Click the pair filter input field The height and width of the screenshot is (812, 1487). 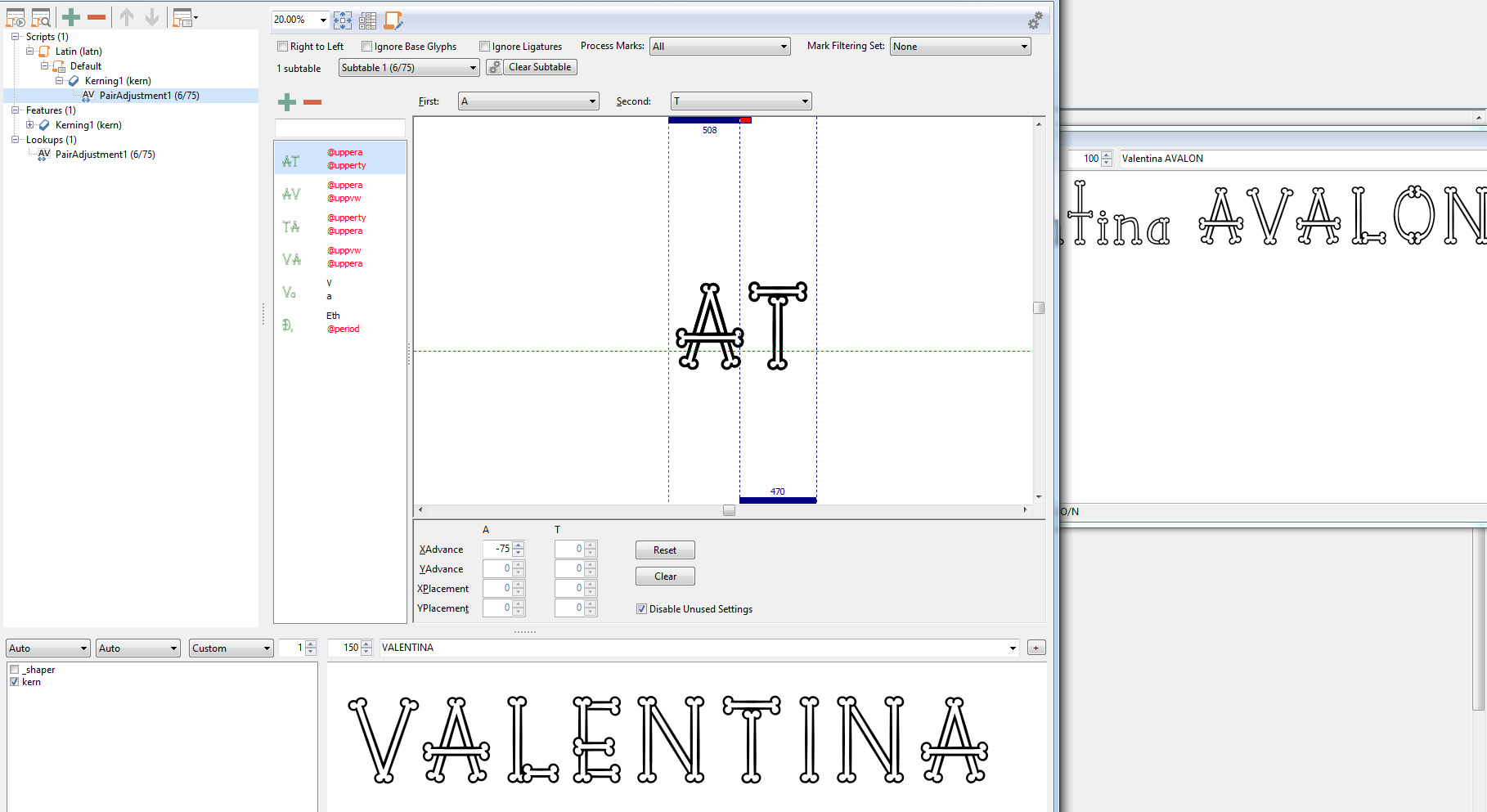pyautogui.click(x=340, y=128)
